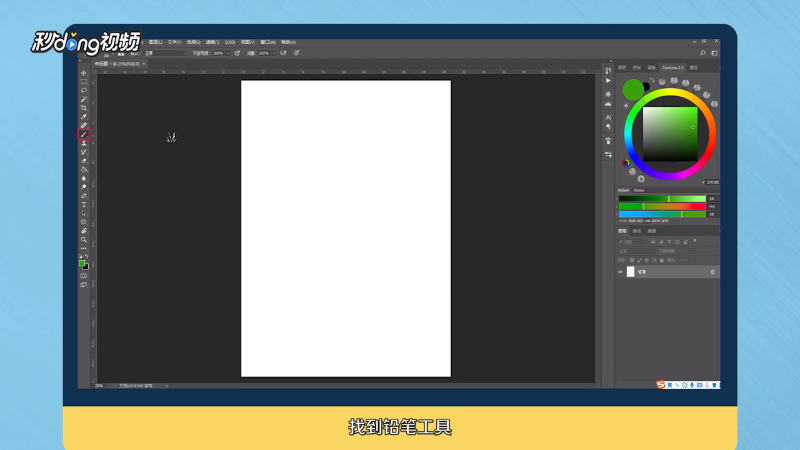
Task: Click the Background layer thumbnail
Action: [631, 272]
